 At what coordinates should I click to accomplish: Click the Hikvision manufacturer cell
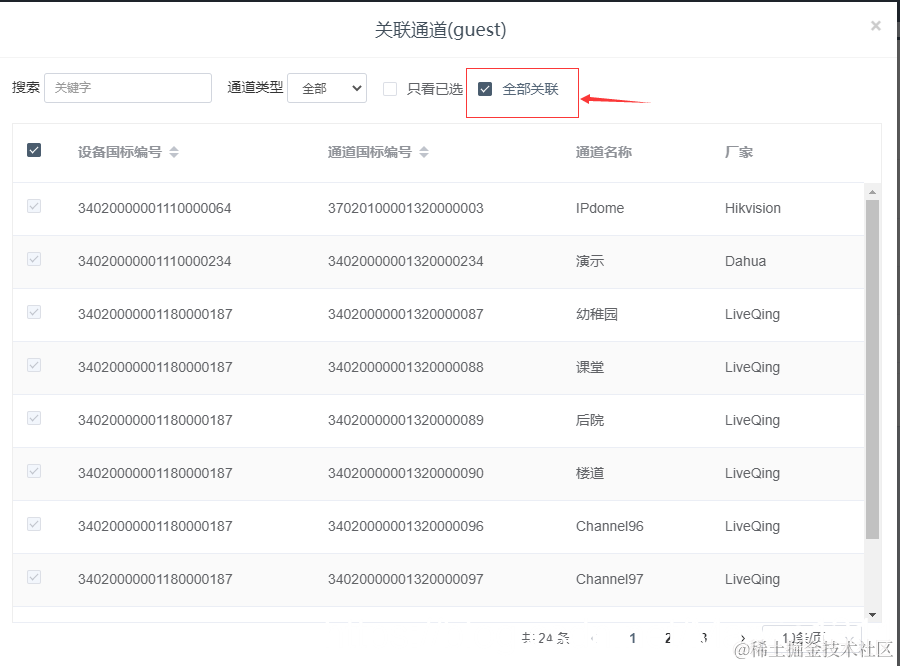[752, 208]
